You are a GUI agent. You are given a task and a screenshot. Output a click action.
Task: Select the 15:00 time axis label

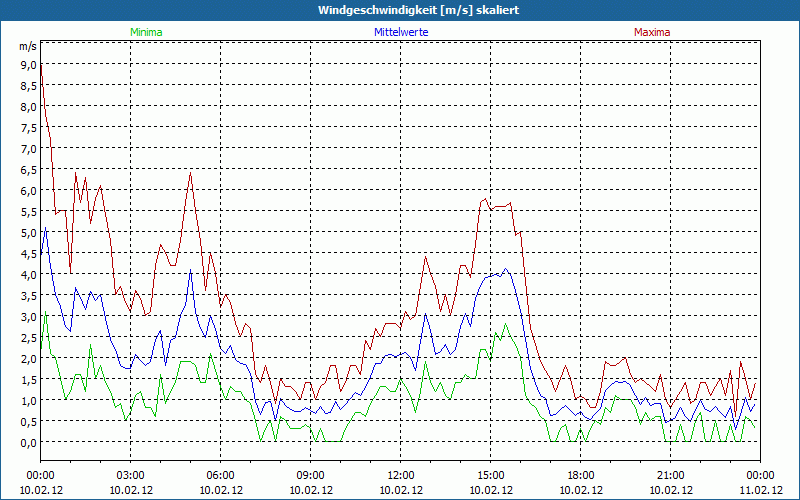[491, 475]
